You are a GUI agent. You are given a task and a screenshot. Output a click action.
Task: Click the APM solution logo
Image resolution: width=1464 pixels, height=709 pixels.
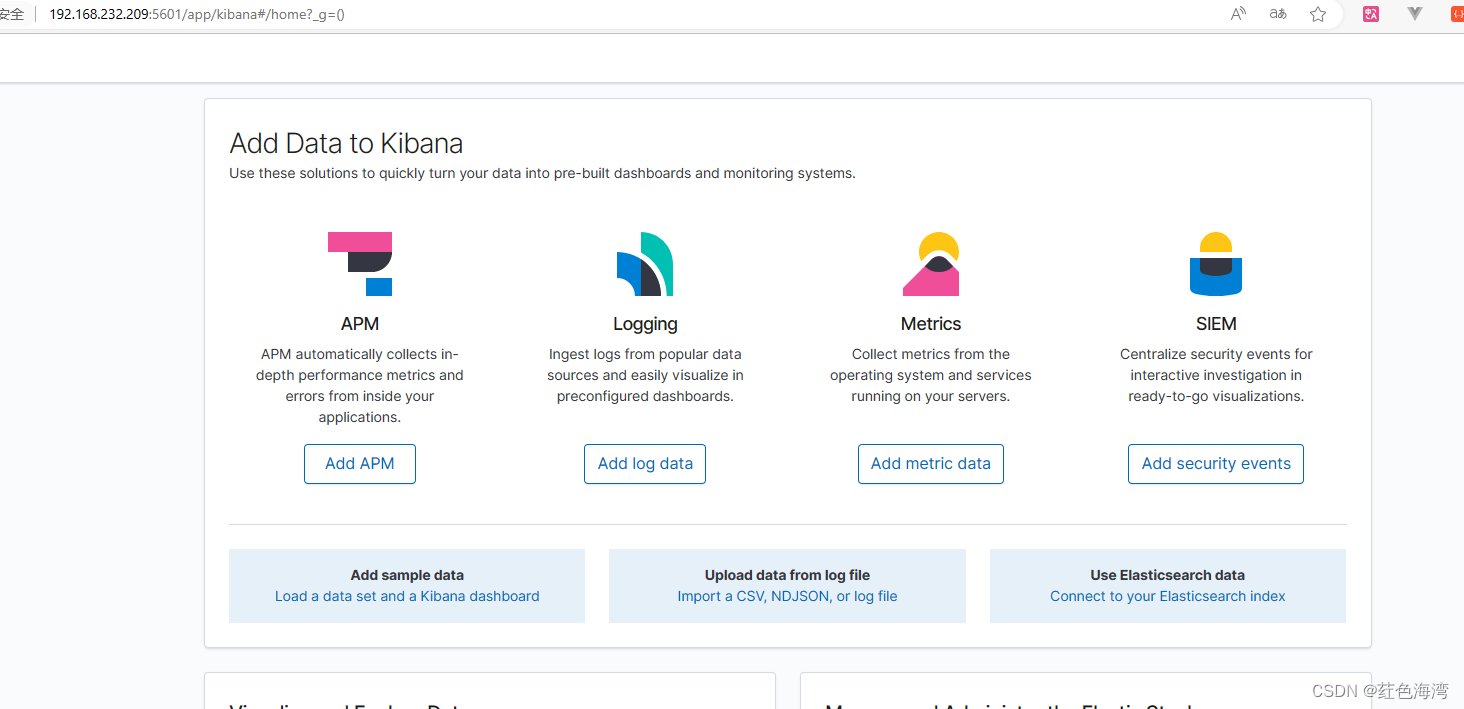point(360,264)
